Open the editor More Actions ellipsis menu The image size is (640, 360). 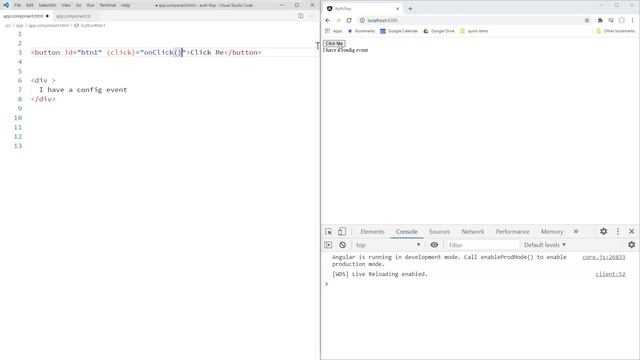tap(311, 16)
